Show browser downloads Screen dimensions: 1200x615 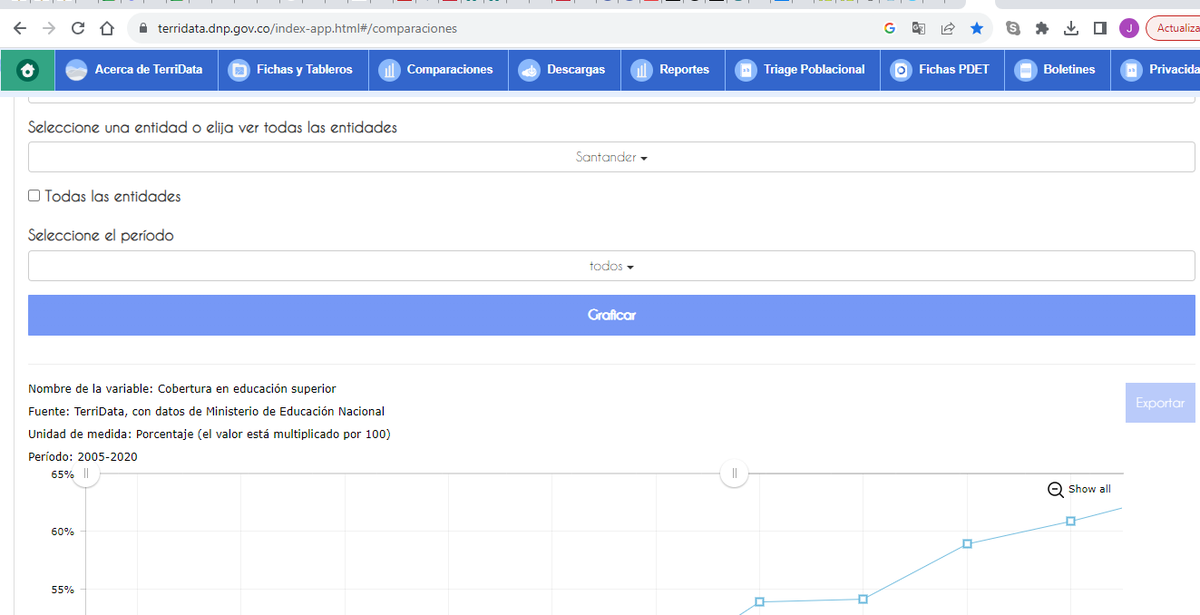[1071, 28]
